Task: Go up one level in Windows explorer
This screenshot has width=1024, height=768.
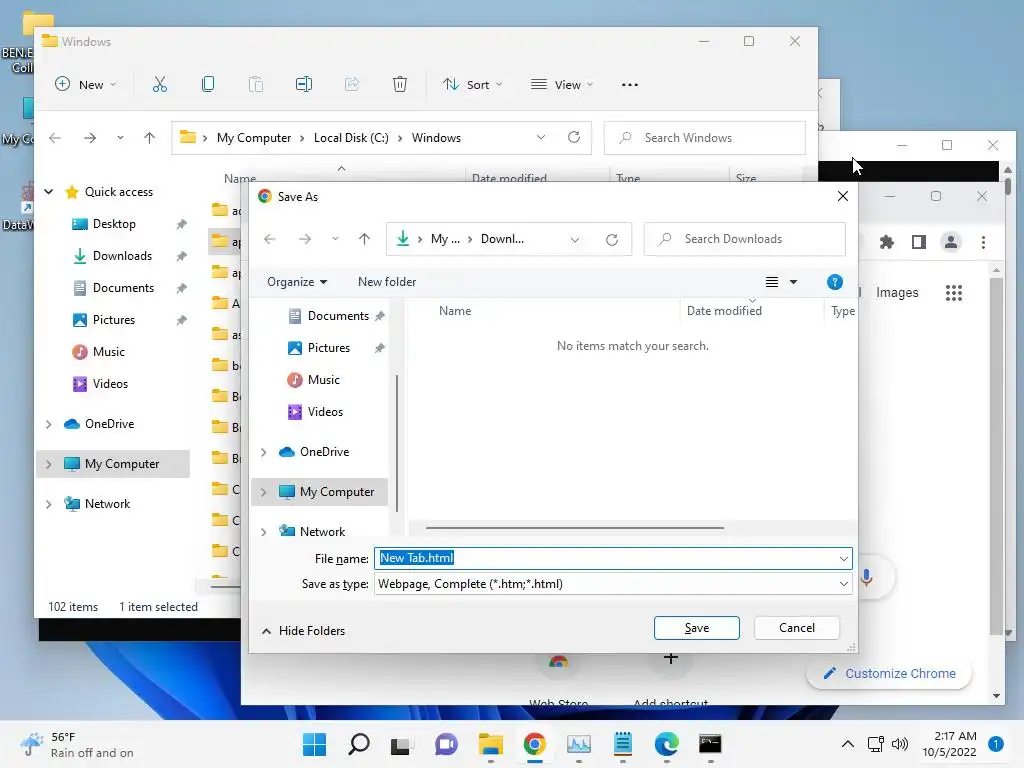Action: [150, 138]
